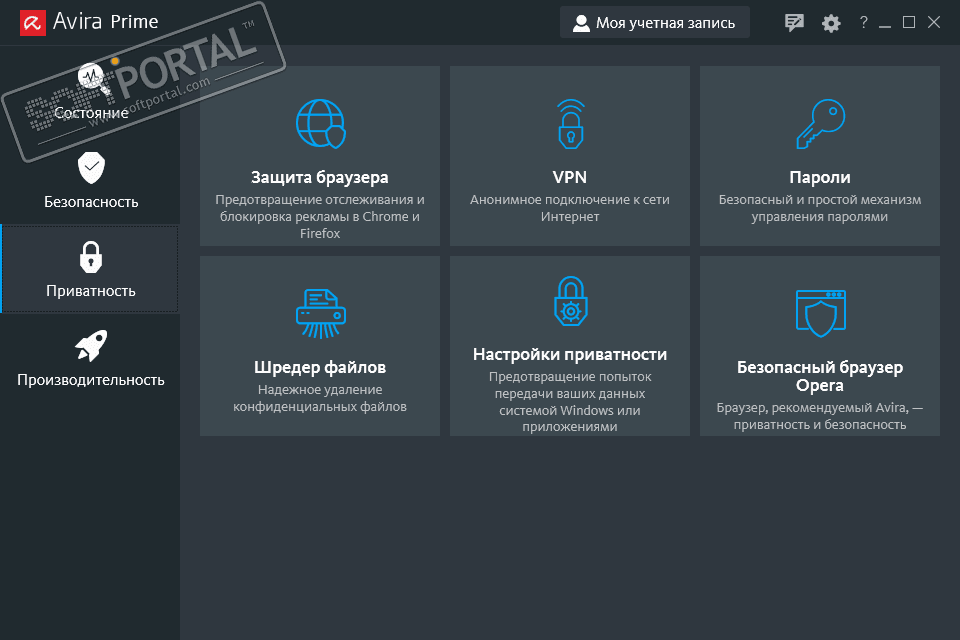Open the VPN tile title
The width and height of the screenshot is (960, 640).
pos(570,177)
